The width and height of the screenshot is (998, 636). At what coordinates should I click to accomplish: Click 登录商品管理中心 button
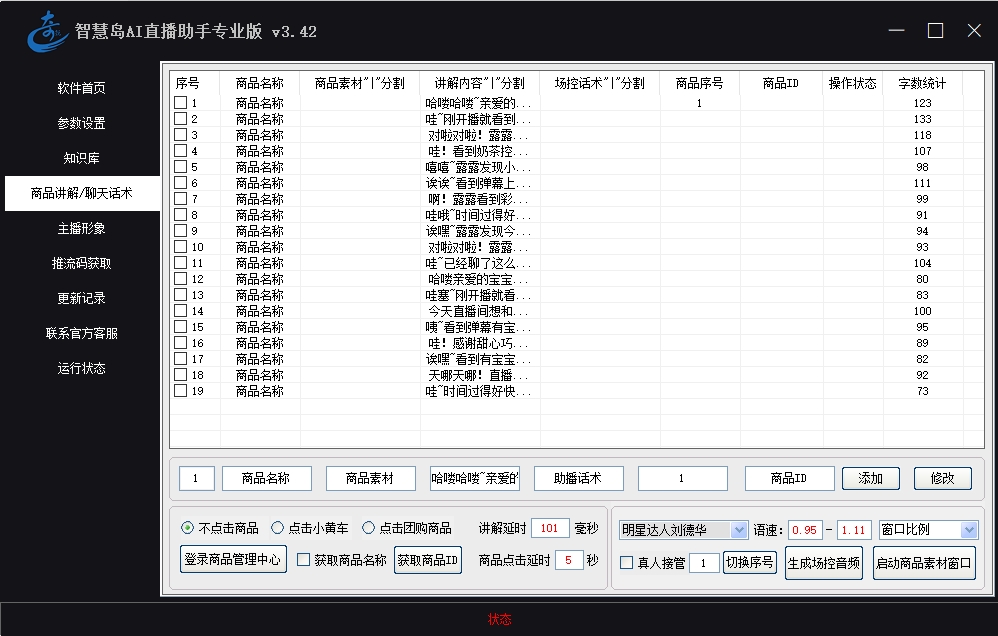233,560
